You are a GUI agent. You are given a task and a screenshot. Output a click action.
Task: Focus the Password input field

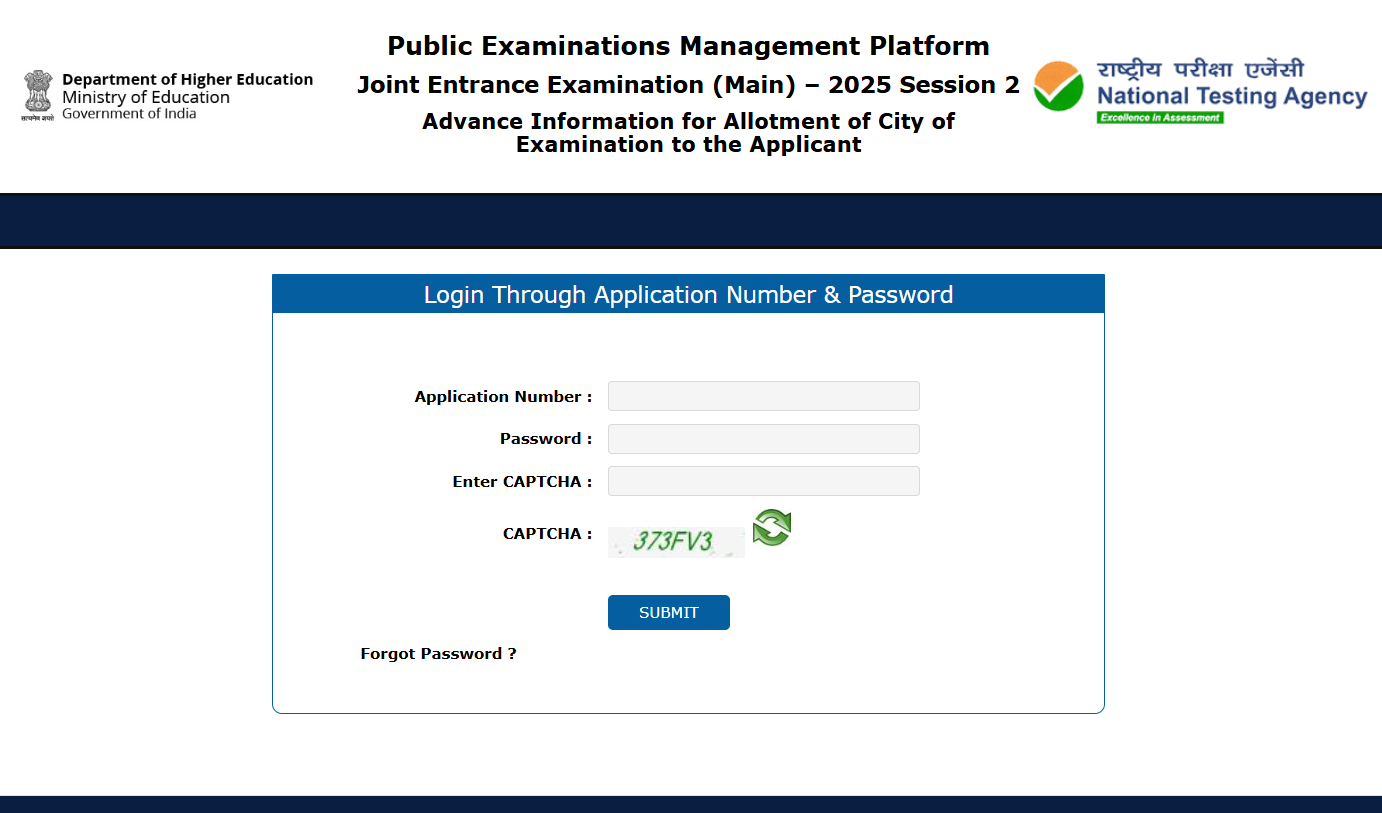click(763, 439)
